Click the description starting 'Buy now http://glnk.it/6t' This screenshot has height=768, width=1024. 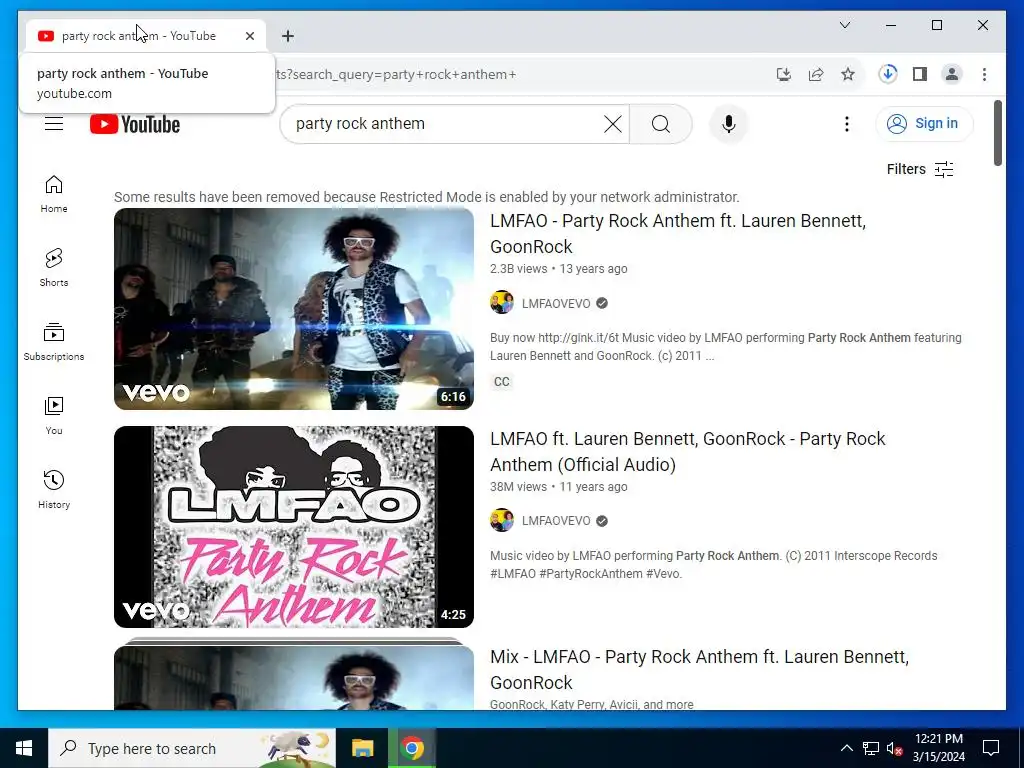pos(726,347)
